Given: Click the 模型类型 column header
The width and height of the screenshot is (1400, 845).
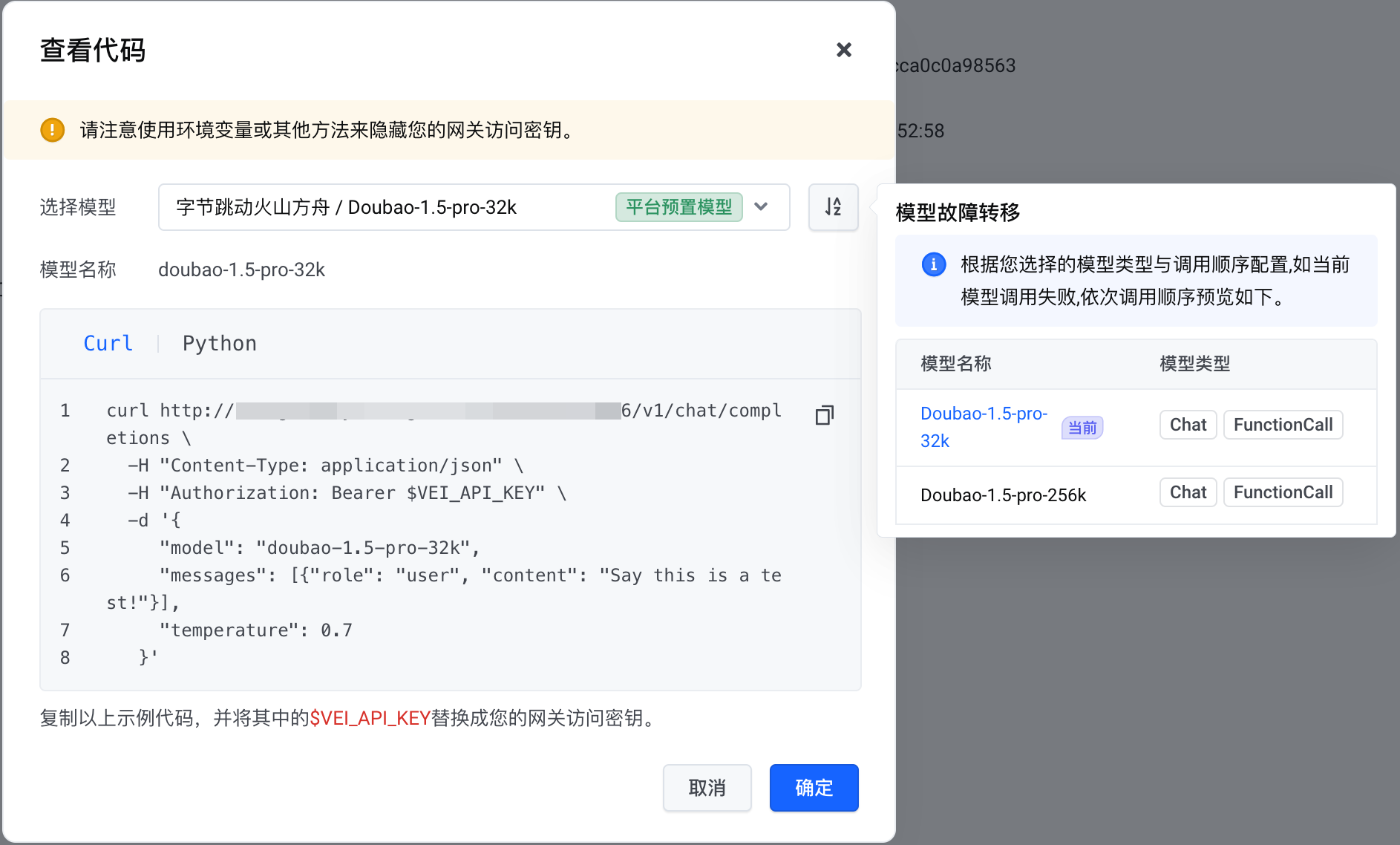Looking at the screenshot, I should coord(1195,364).
